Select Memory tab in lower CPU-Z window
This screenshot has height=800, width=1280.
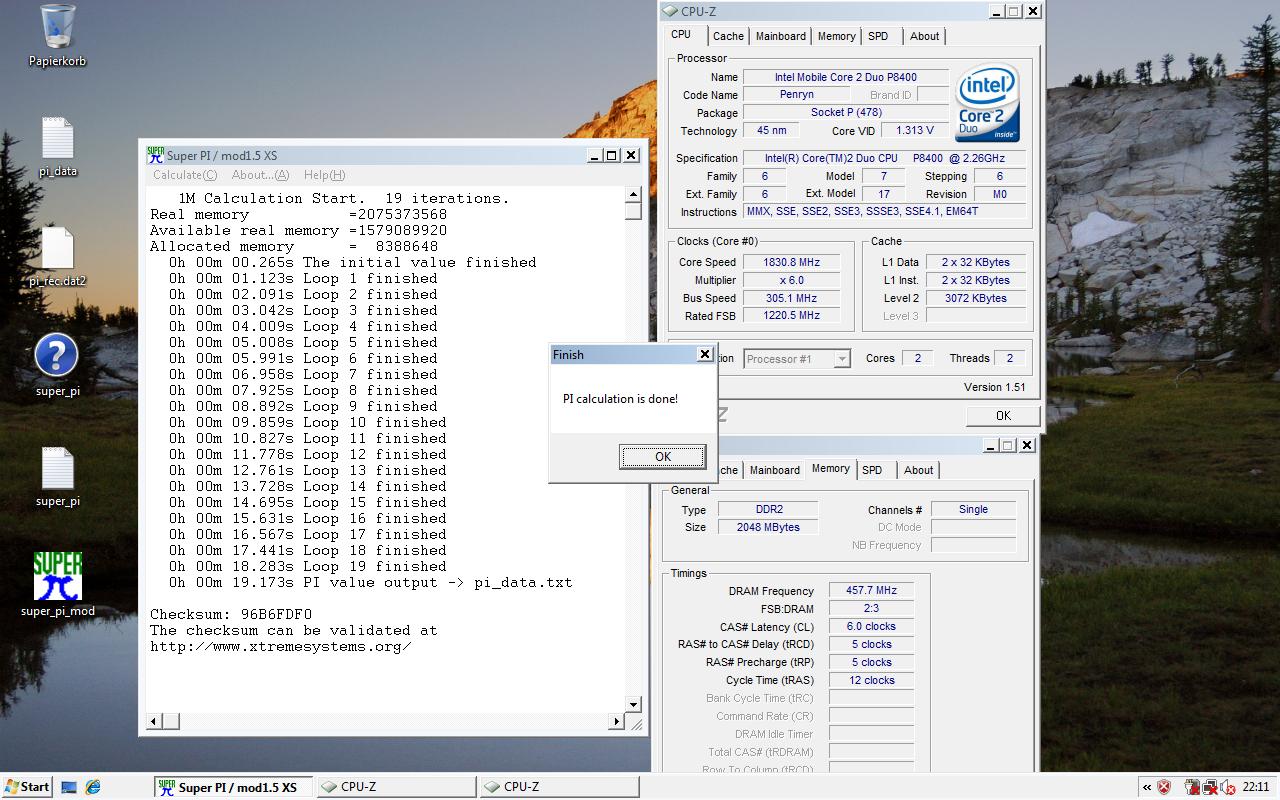[x=831, y=468]
